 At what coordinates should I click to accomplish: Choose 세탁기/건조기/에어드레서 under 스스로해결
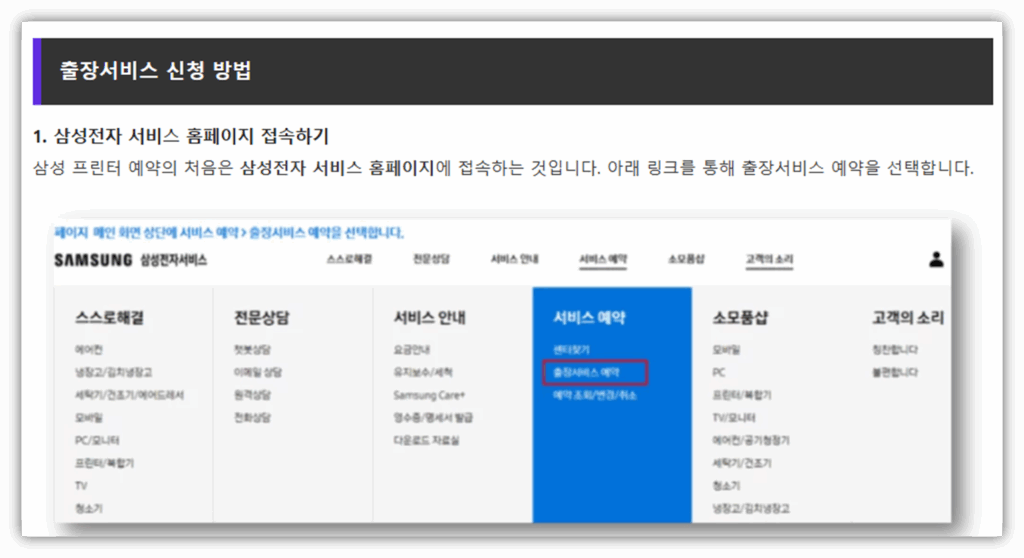[x=129, y=395]
